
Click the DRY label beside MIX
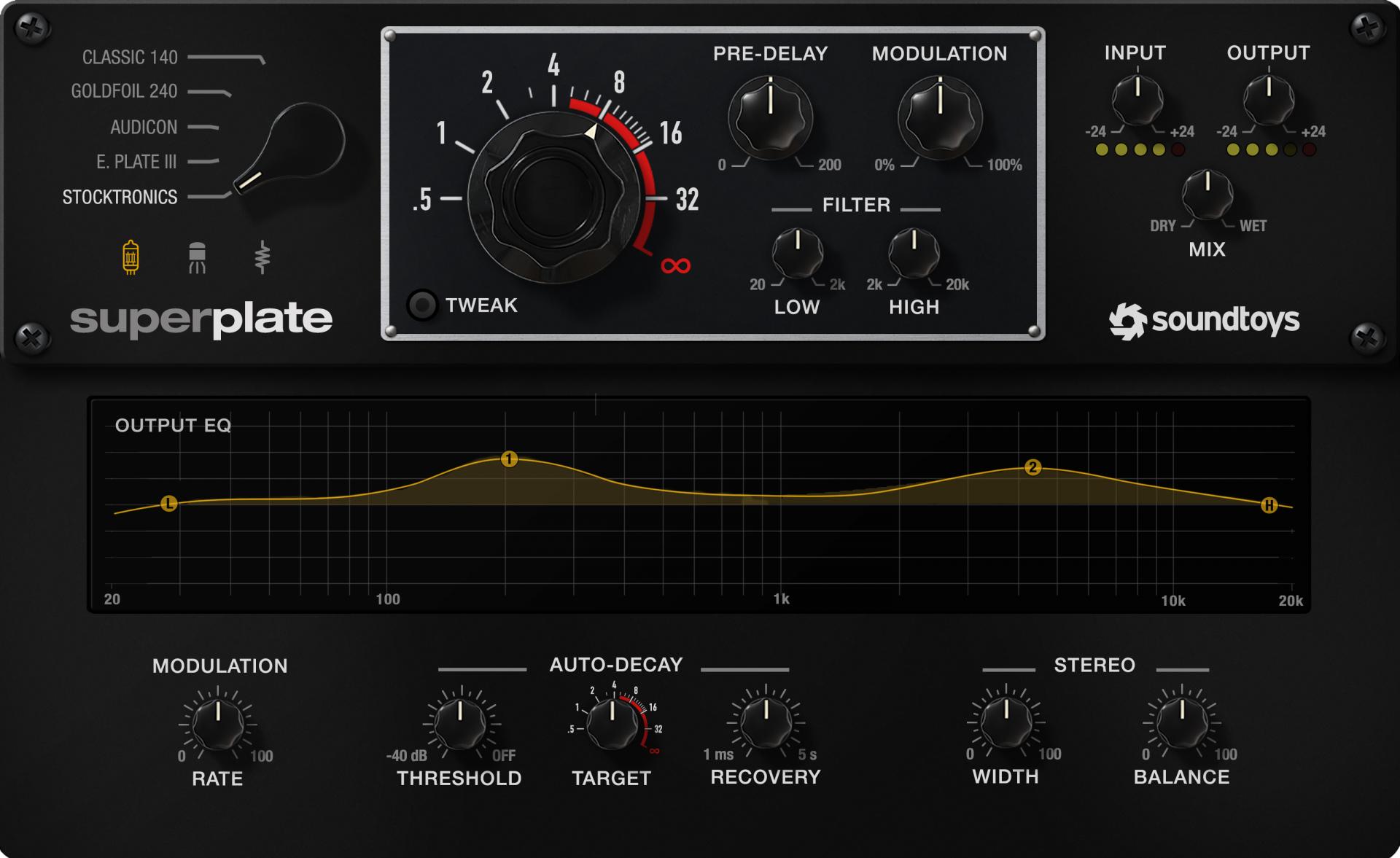pos(1163,226)
